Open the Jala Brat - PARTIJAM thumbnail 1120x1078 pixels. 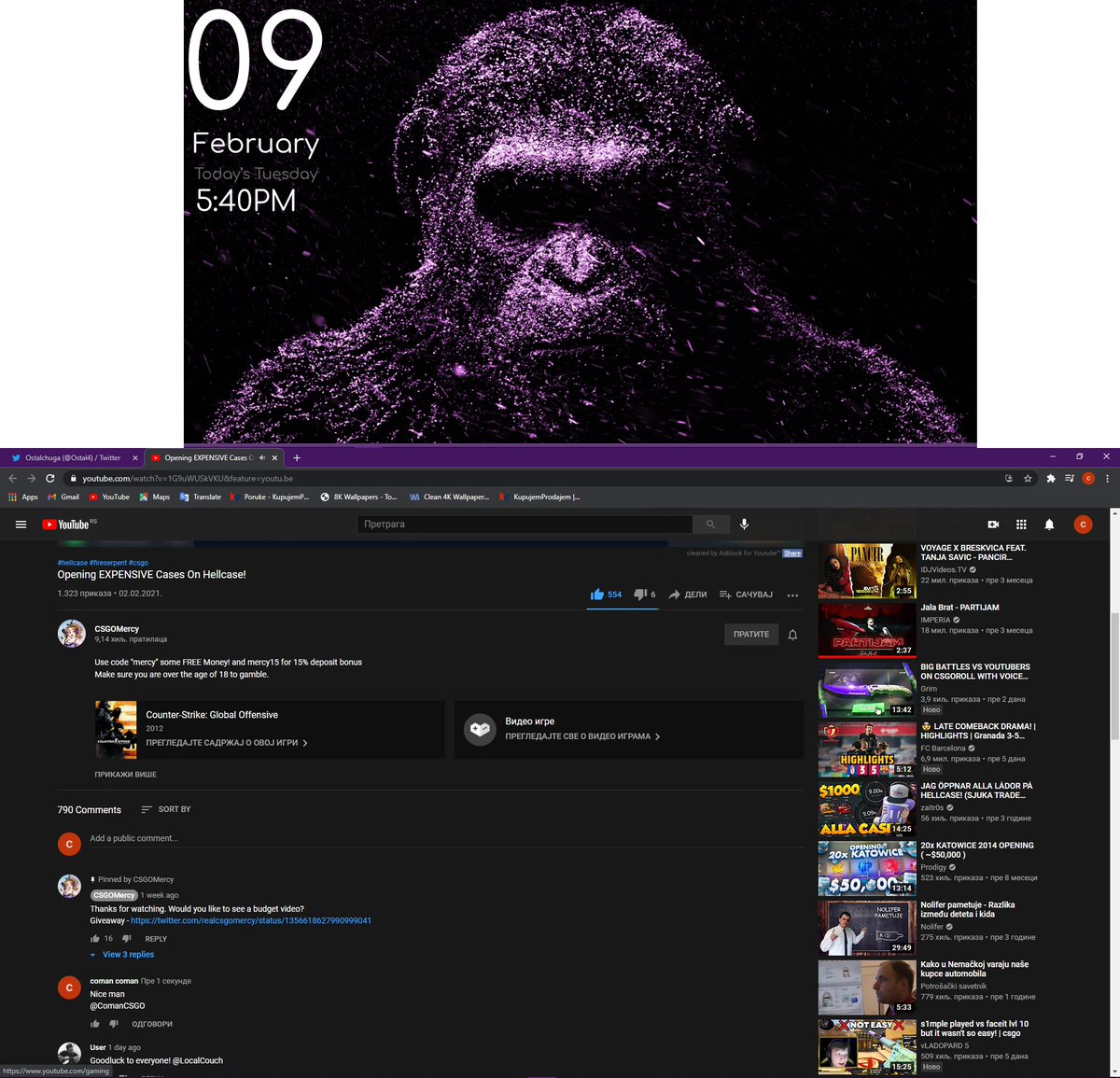coord(867,630)
